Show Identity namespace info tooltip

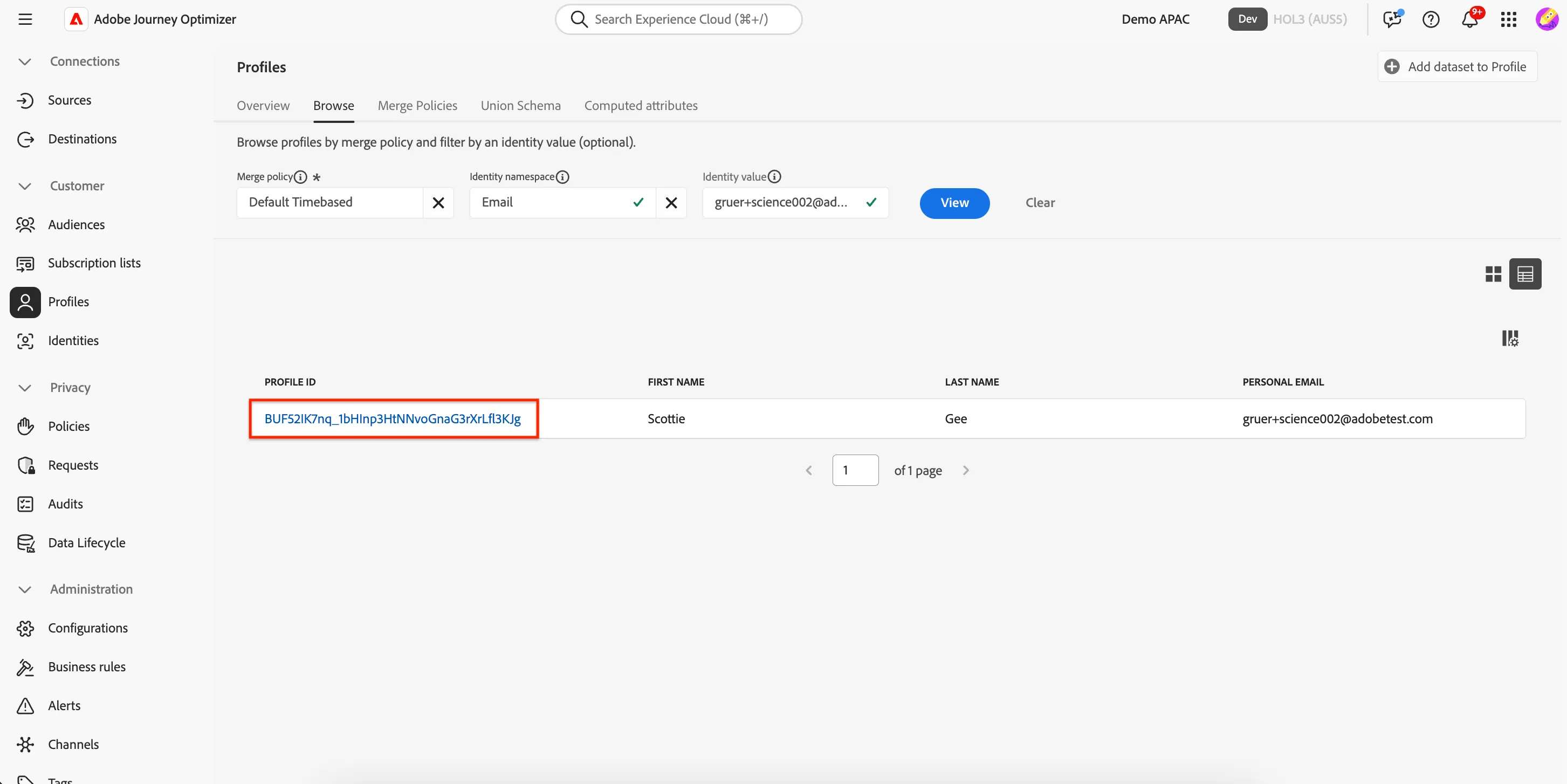(x=562, y=177)
